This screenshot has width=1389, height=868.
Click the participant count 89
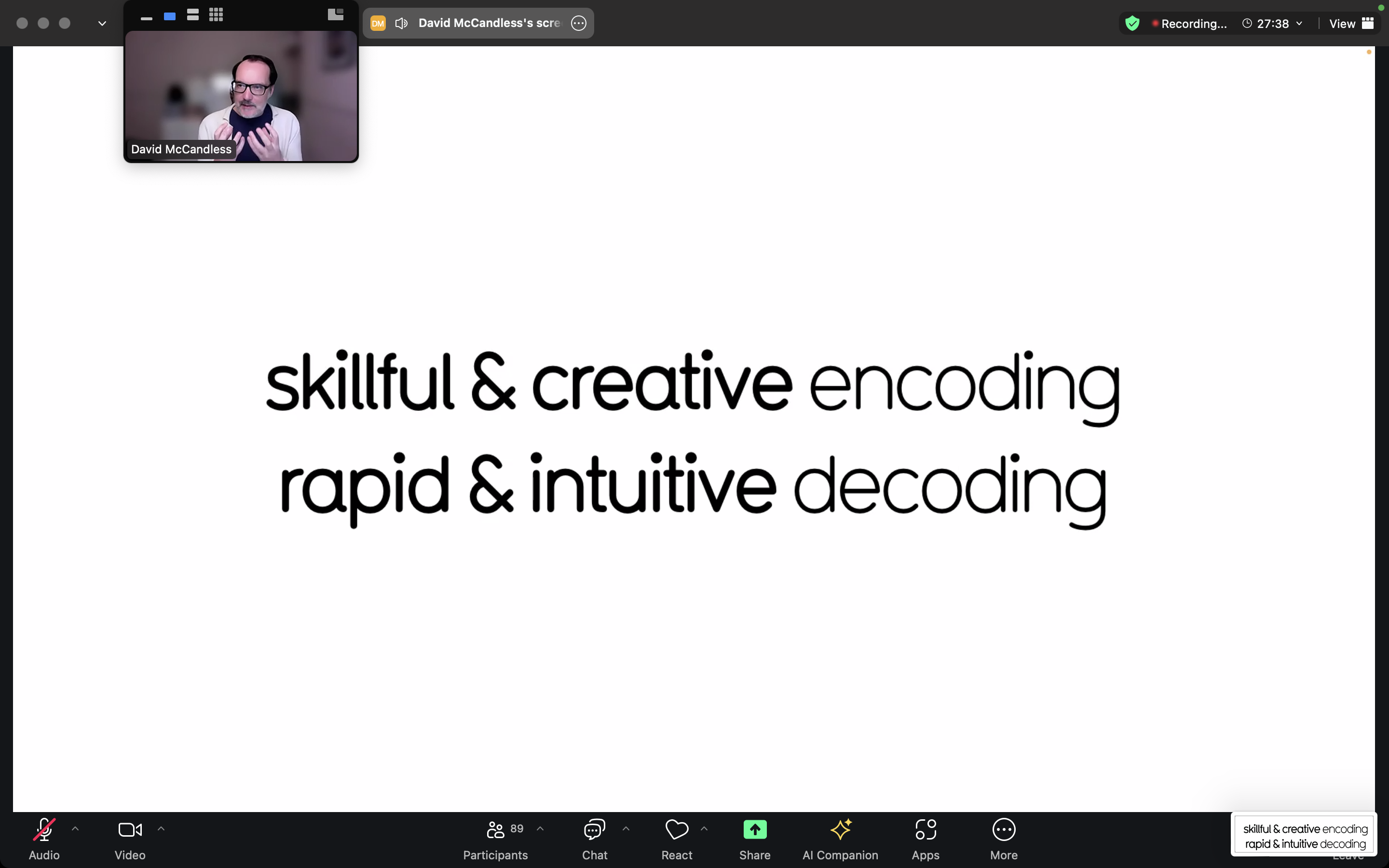coord(517,828)
